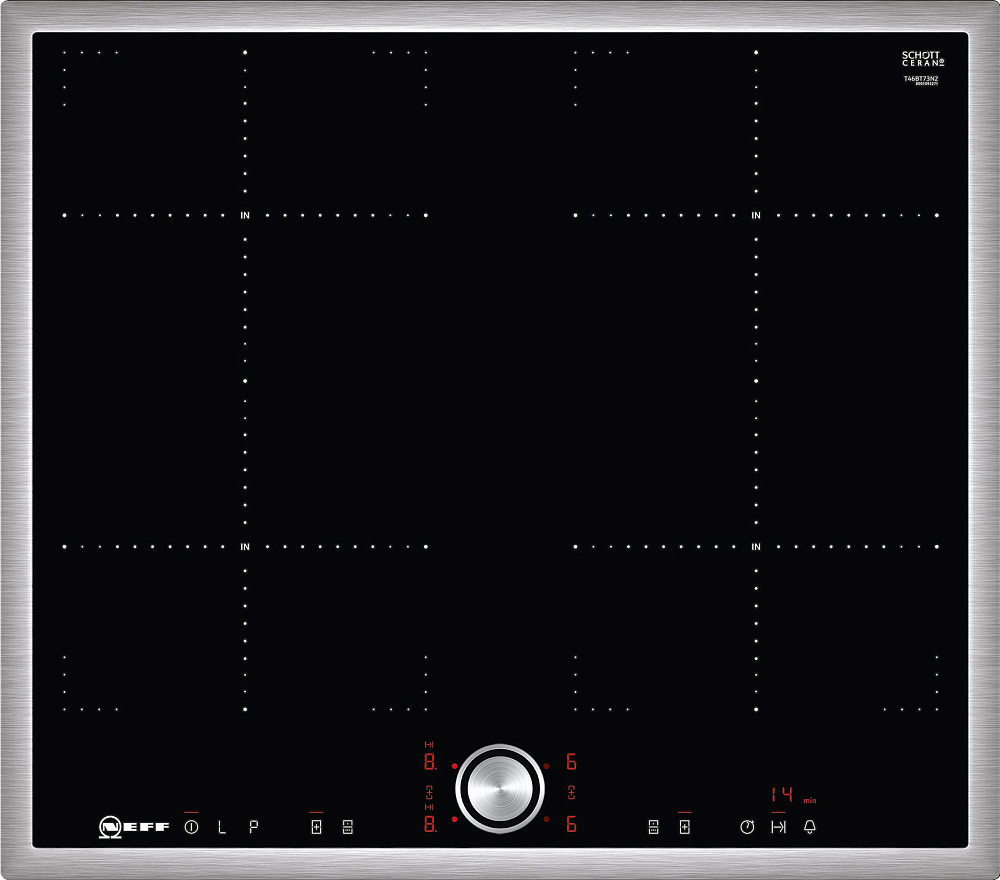Image resolution: width=1000 pixels, height=880 pixels.
Task: Tap the Schott Ceran logo
Action: click(x=922, y=59)
